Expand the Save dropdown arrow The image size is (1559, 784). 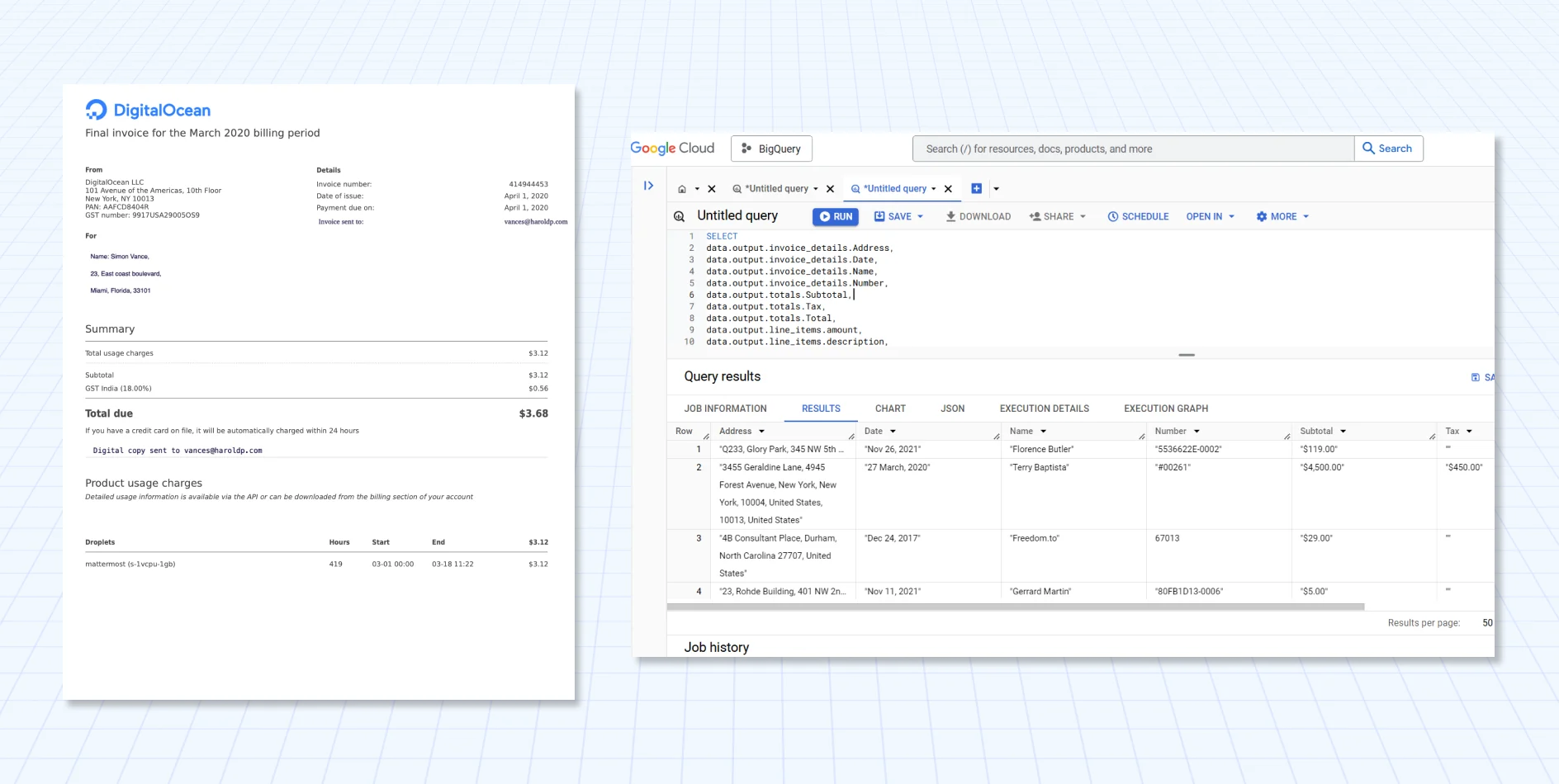920,216
